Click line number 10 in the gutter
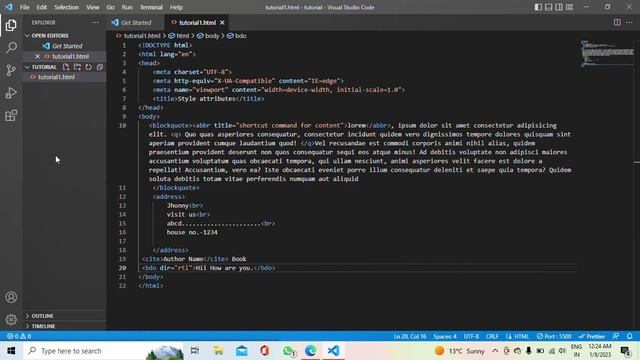The height and width of the screenshot is (360, 640). coord(122,125)
